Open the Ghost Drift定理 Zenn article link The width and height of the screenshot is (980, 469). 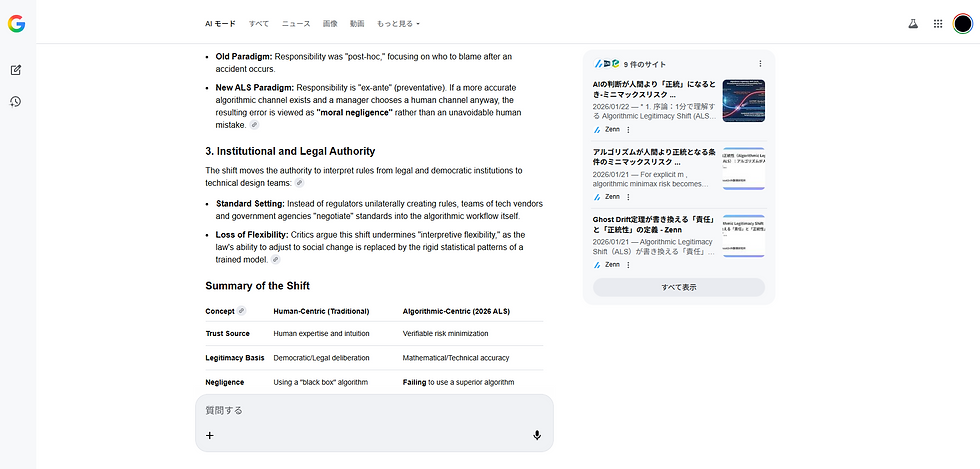coord(654,227)
